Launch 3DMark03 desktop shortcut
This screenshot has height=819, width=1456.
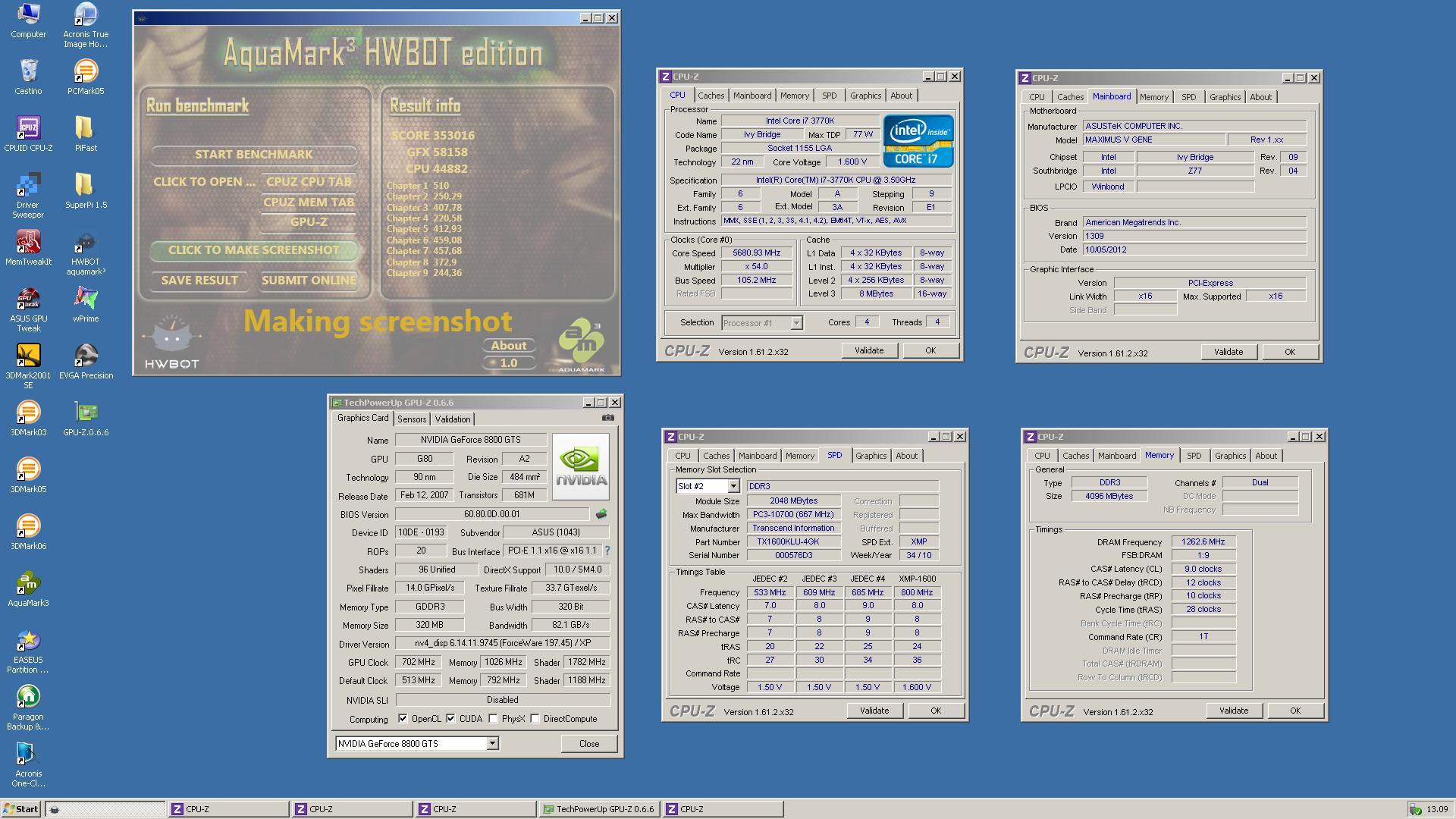(x=28, y=419)
